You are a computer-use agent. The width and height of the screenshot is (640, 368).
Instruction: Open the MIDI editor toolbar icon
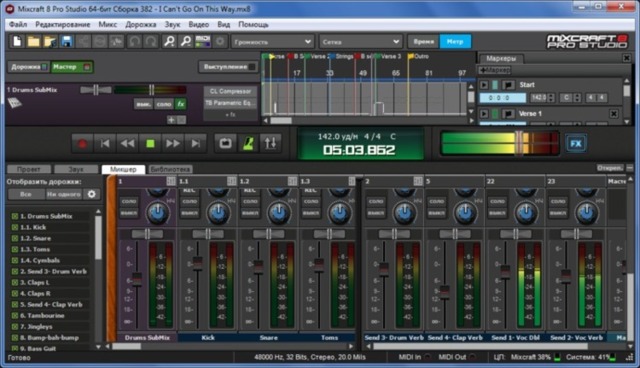pyautogui.click(x=203, y=41)
